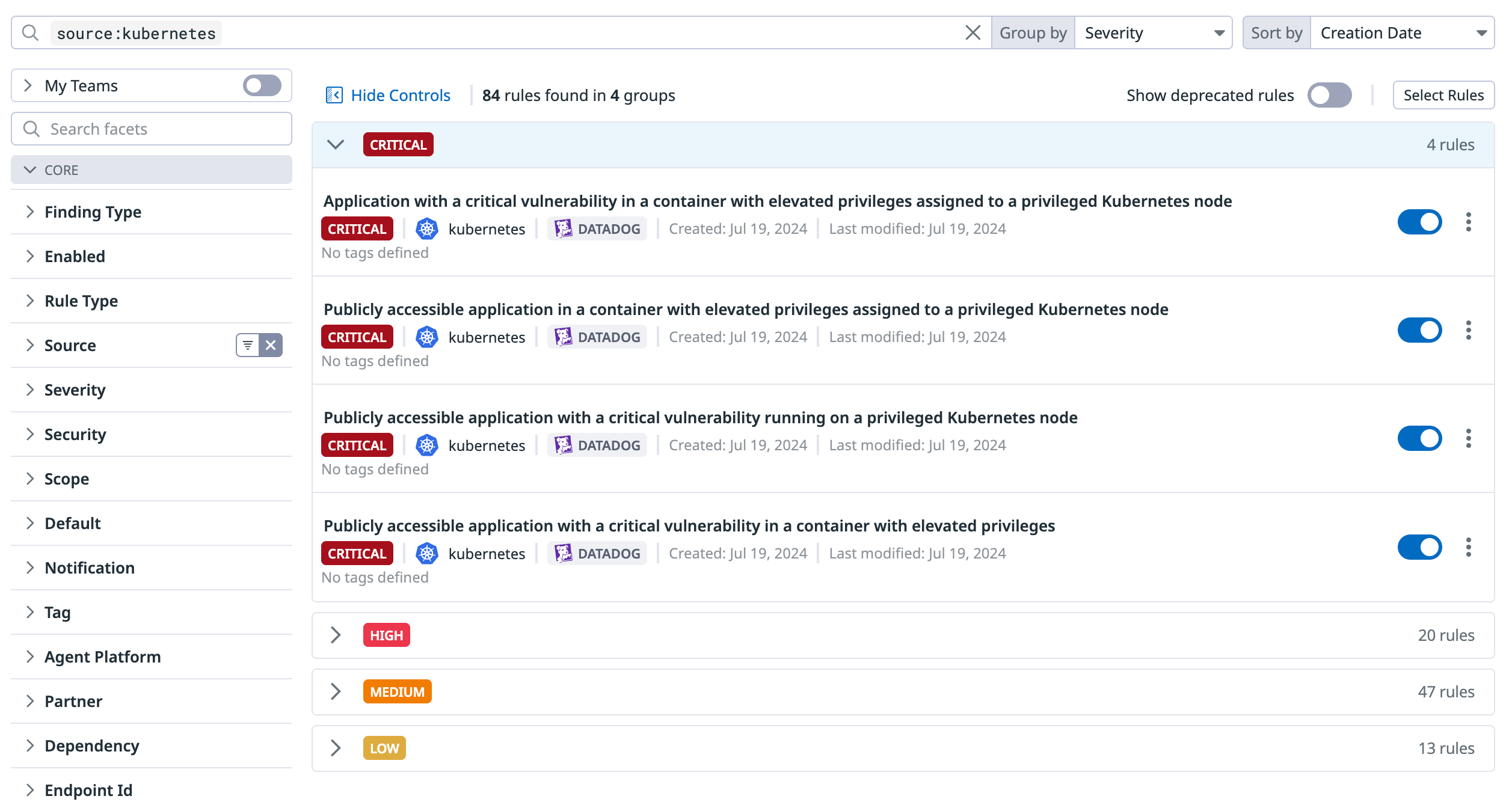
Task: Click CRITICAL badge in the group header
Action: (398, 144)
